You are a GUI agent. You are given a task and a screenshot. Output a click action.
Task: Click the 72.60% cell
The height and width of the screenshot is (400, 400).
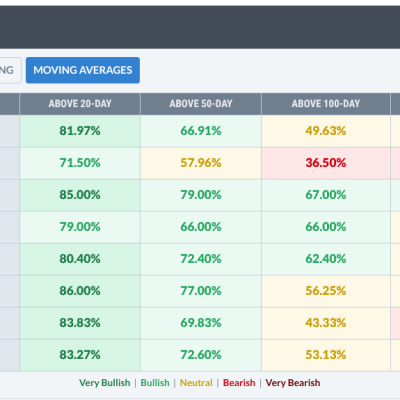point(201,355)
